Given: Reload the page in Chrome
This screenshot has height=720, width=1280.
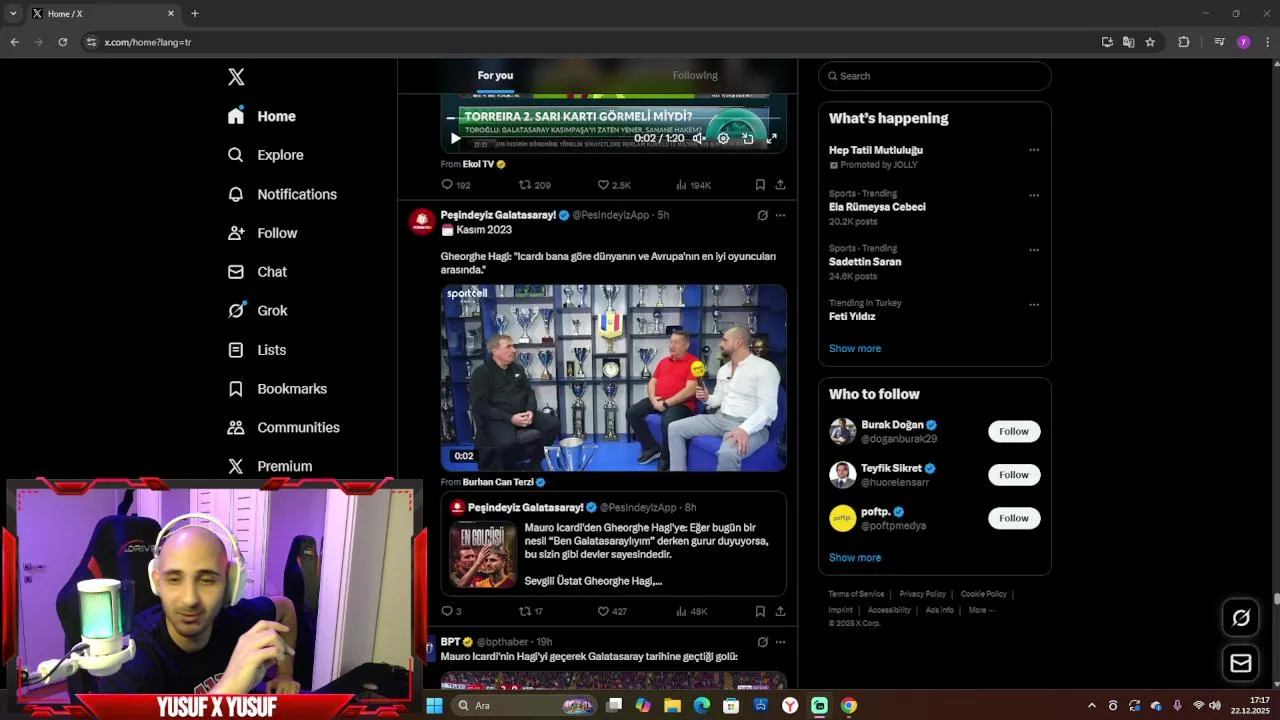Looking at the screenshot, I should pyautogui.click(x=62, y=42).
